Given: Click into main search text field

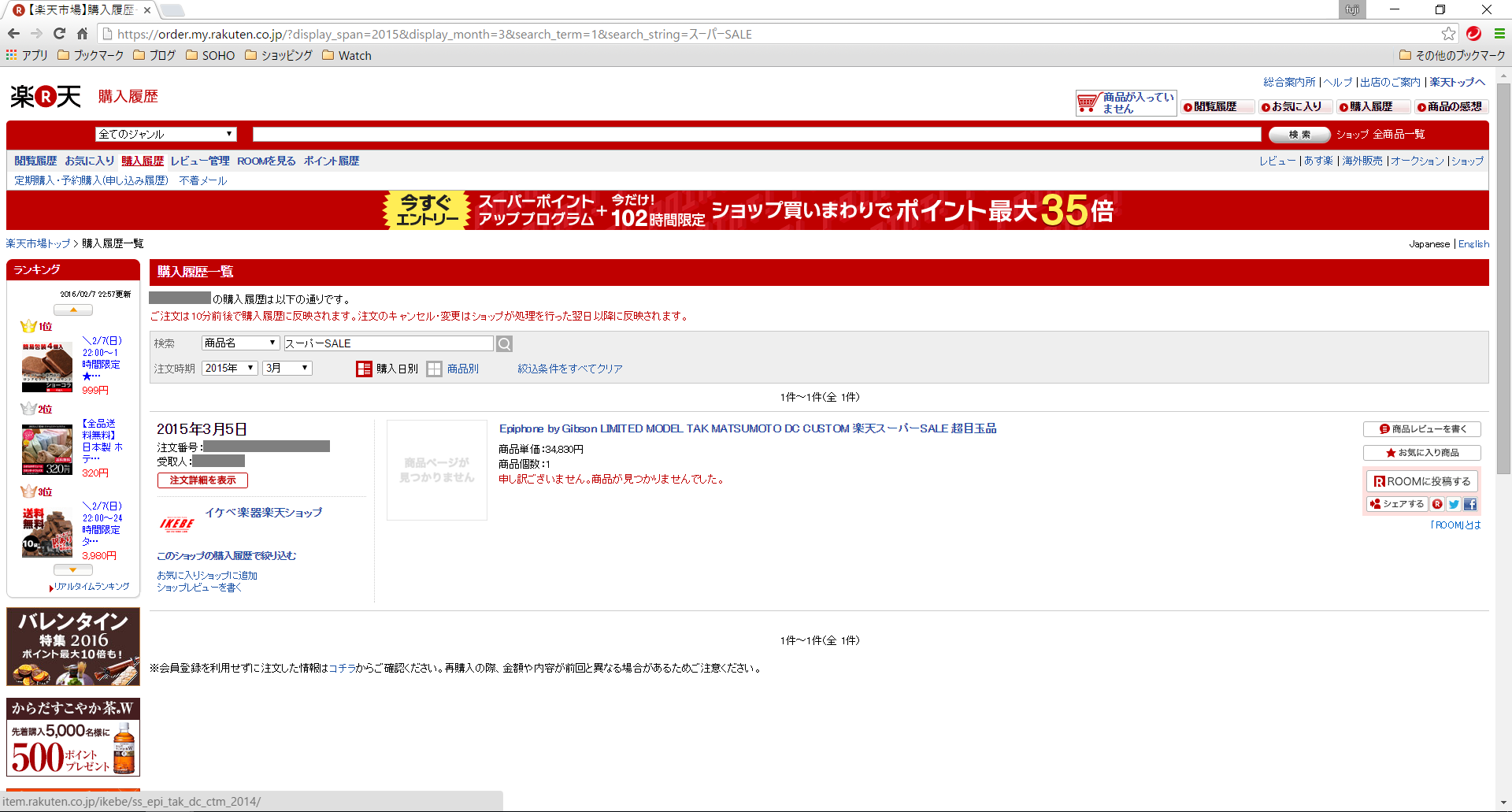Looking at the screenshot, I should pos(757,135).
